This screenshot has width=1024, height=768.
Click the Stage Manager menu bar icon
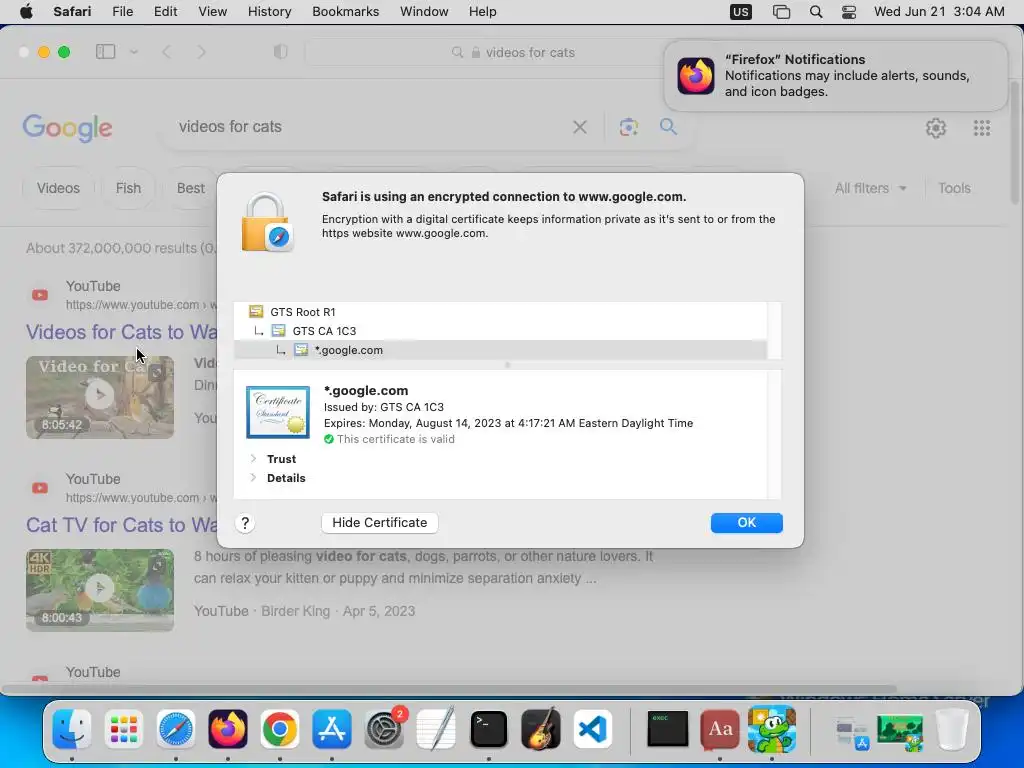pos(781,12)
